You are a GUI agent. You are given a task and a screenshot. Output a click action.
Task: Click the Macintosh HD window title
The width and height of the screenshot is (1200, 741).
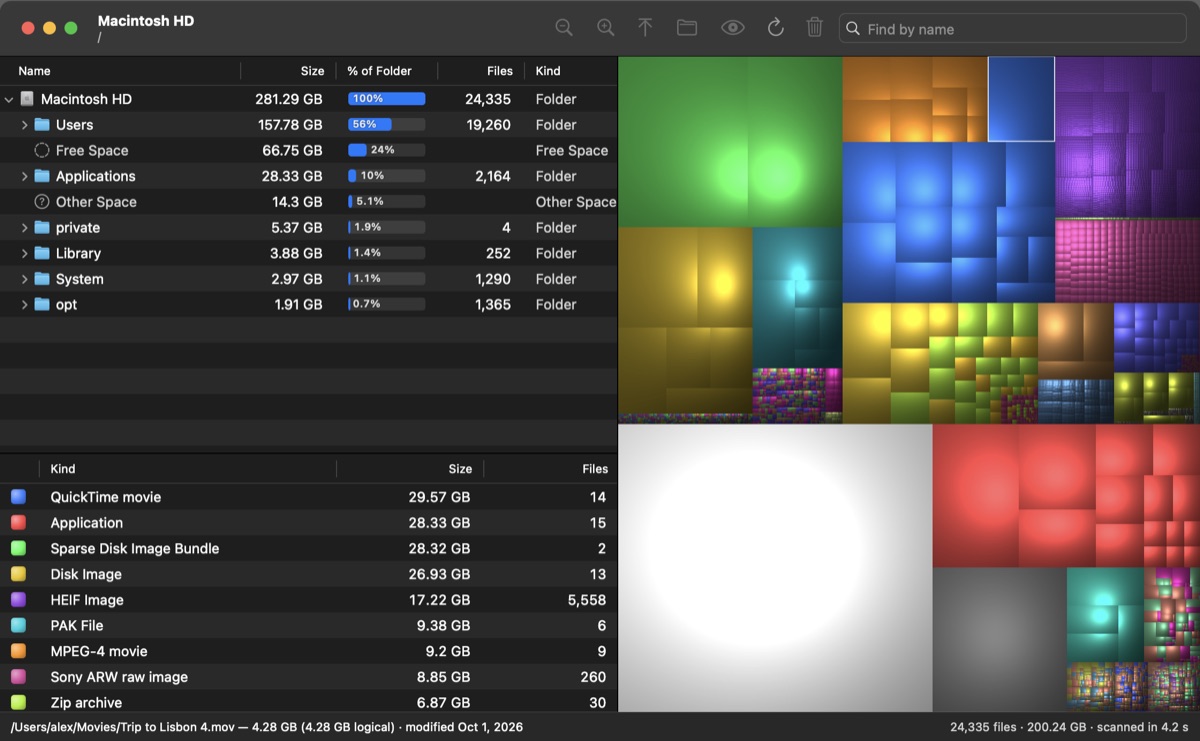tap(146, 21)
